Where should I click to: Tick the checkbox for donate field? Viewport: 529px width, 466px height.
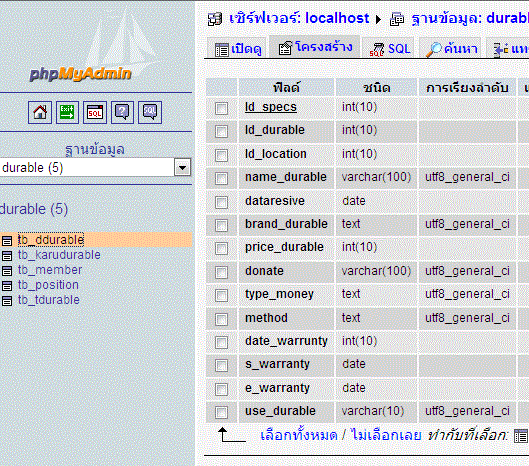(221, 272)
